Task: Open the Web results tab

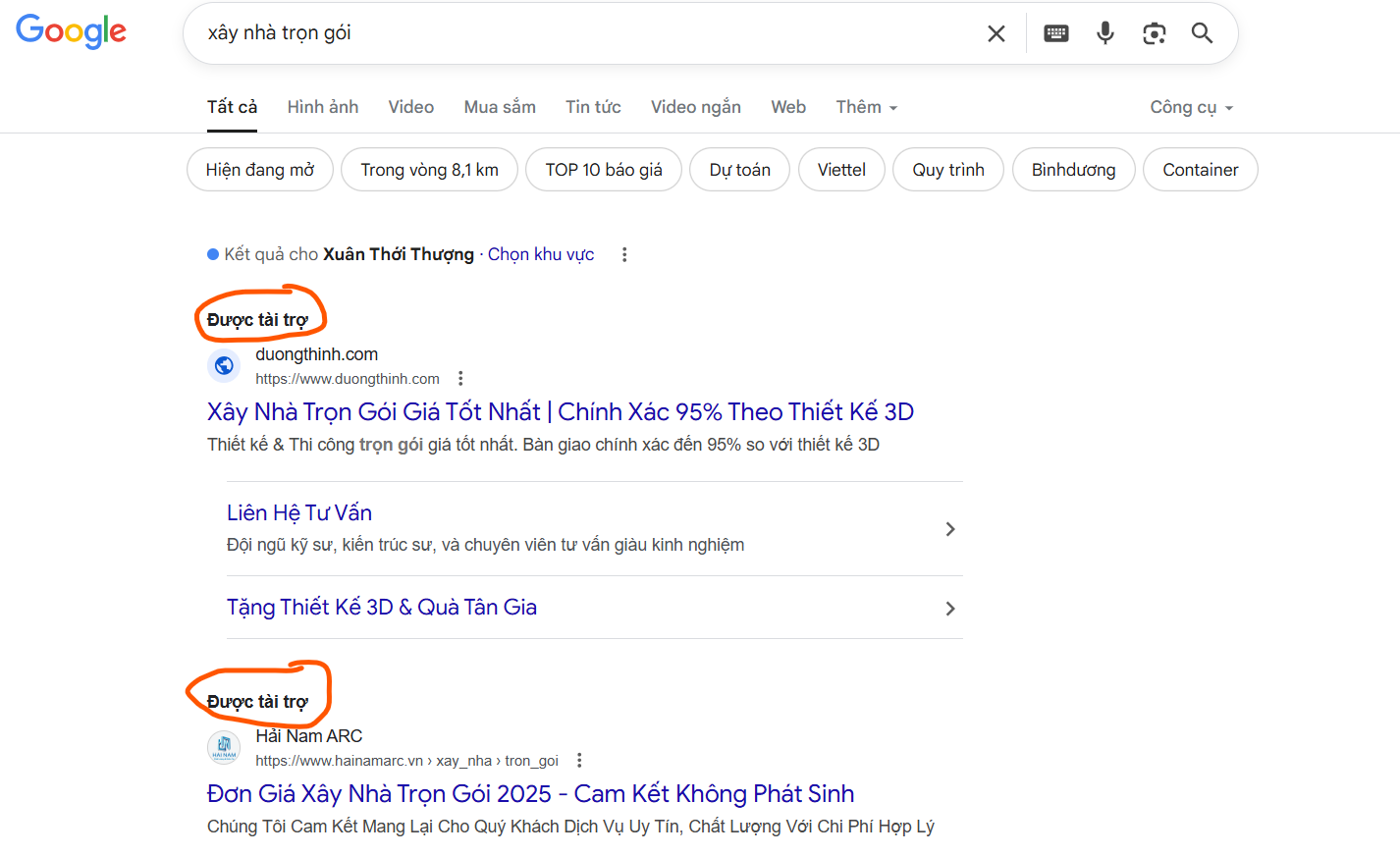Action: [x=788, y=107]
